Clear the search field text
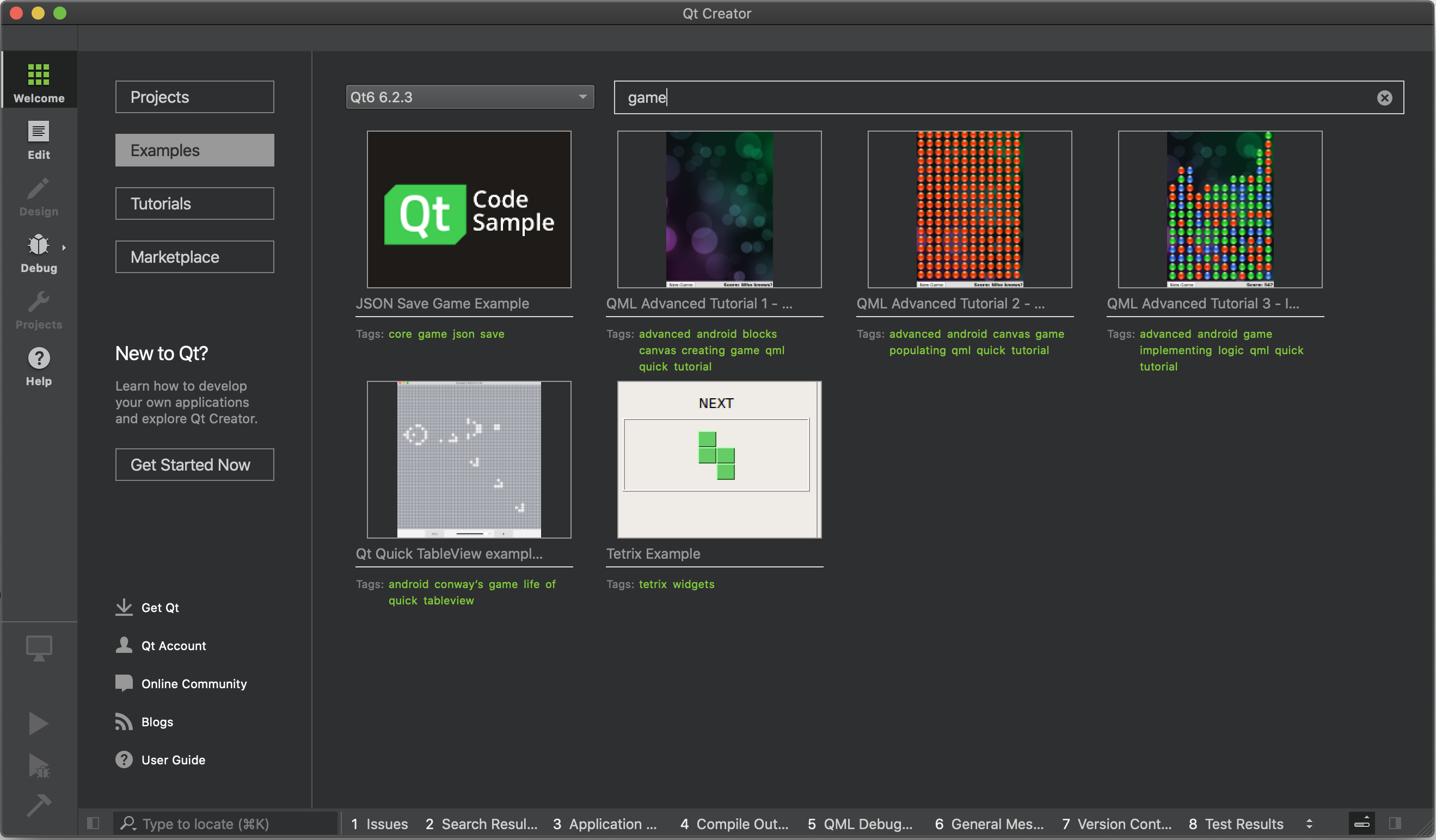The image size is (1436, 840). click(x=1384, y=97)
